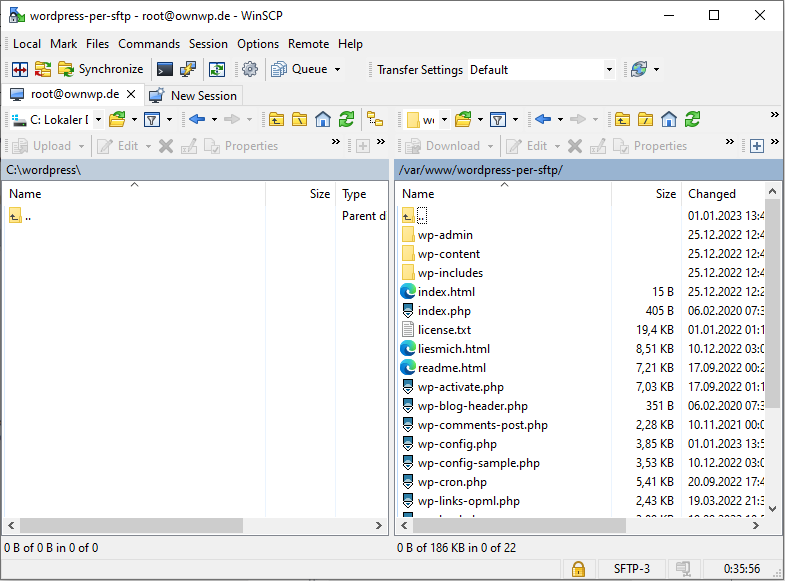Click the remote panel Filter icon

tap(498, 120)
